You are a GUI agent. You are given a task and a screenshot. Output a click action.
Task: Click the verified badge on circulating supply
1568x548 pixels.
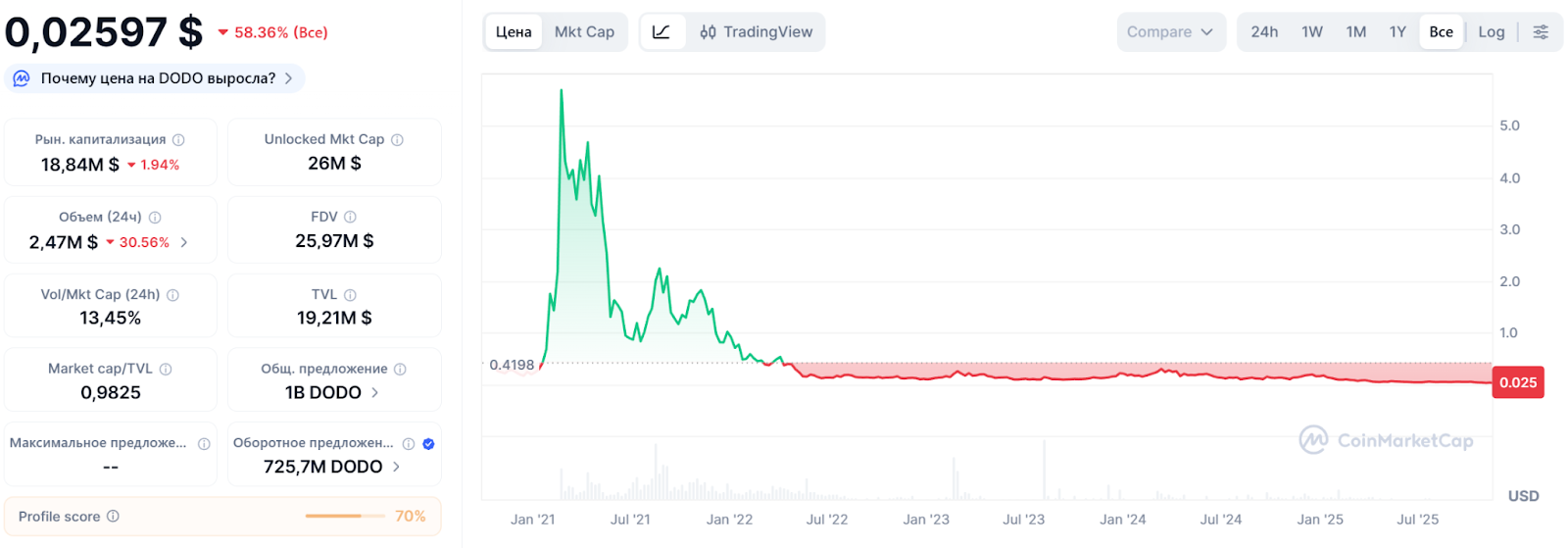[428, 444]
